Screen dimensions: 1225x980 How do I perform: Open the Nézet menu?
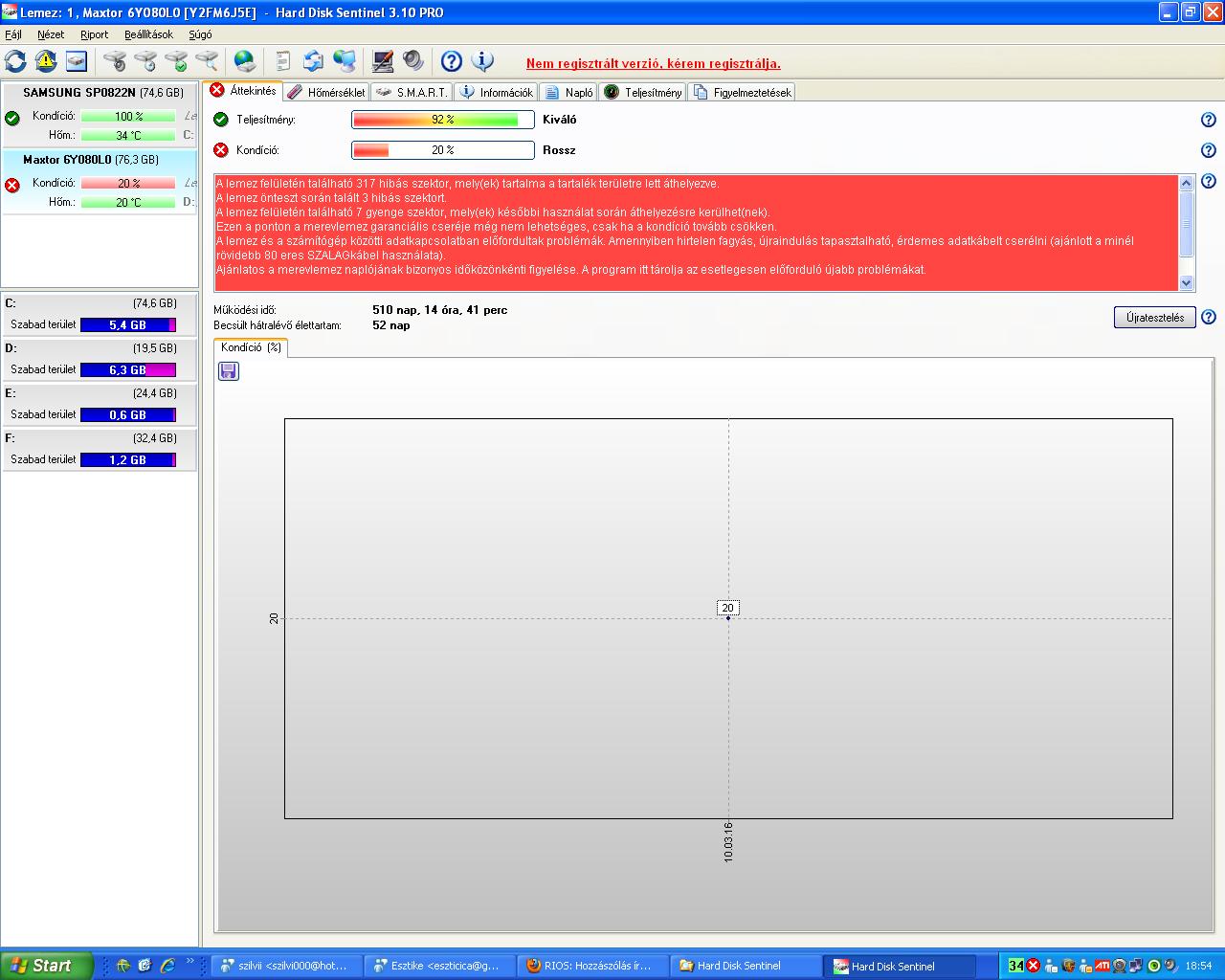51,34
